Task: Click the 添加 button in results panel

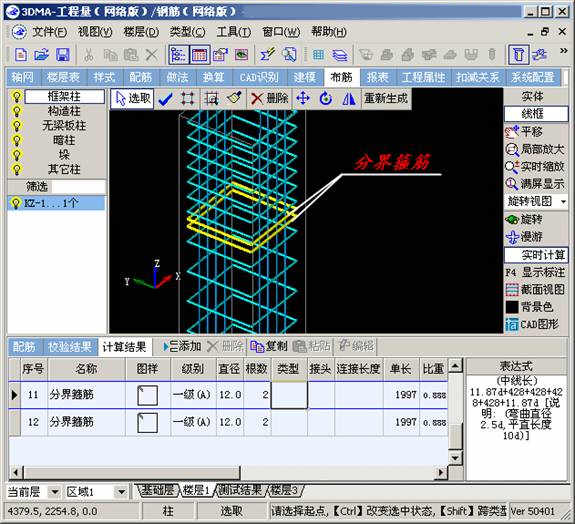Action: 182,346
